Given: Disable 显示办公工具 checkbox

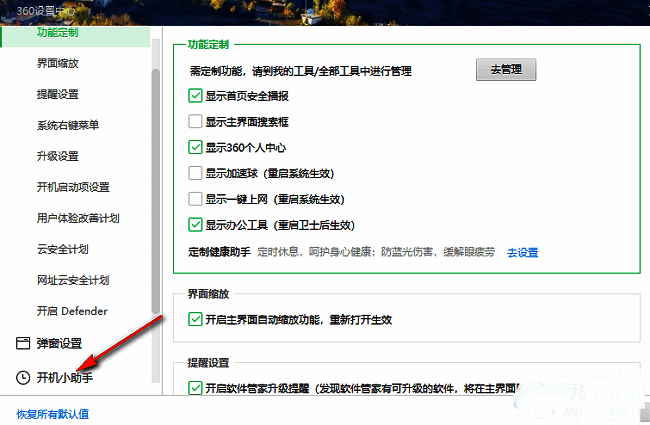Looking at the screenshot, I should [196, 226].
